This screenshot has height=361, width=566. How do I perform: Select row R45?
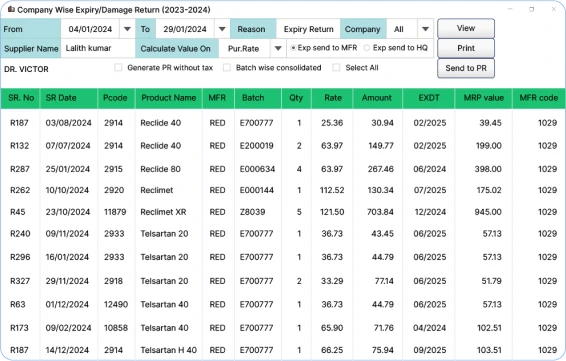pos(283,212)
